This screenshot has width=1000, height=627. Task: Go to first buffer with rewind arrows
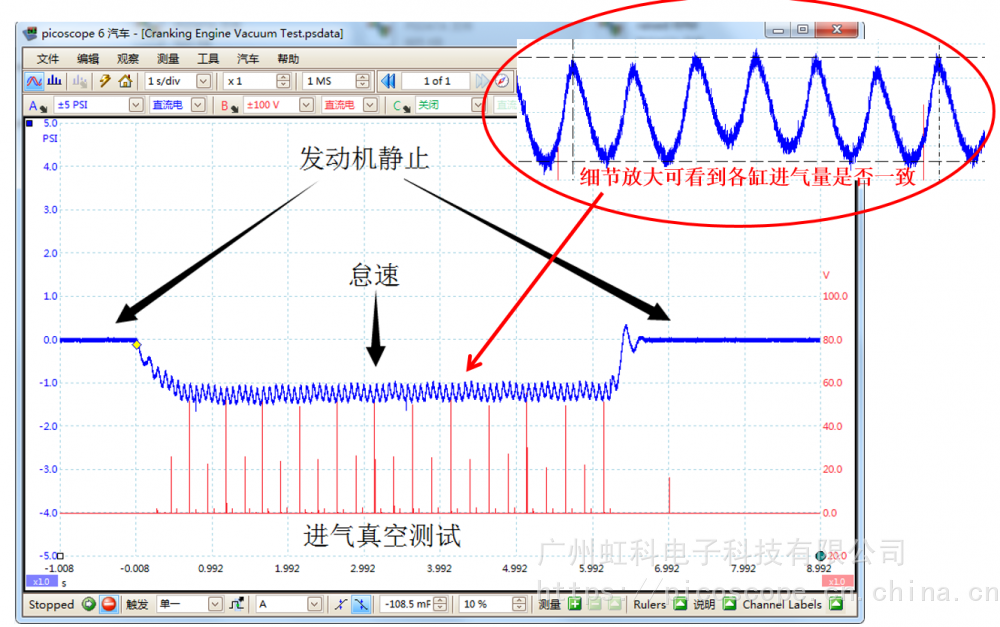pyautogui.click(x=388, y=81)
